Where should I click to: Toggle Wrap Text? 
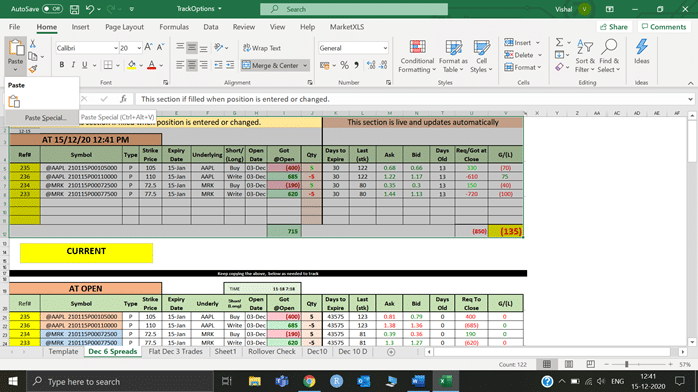point(262,48)
